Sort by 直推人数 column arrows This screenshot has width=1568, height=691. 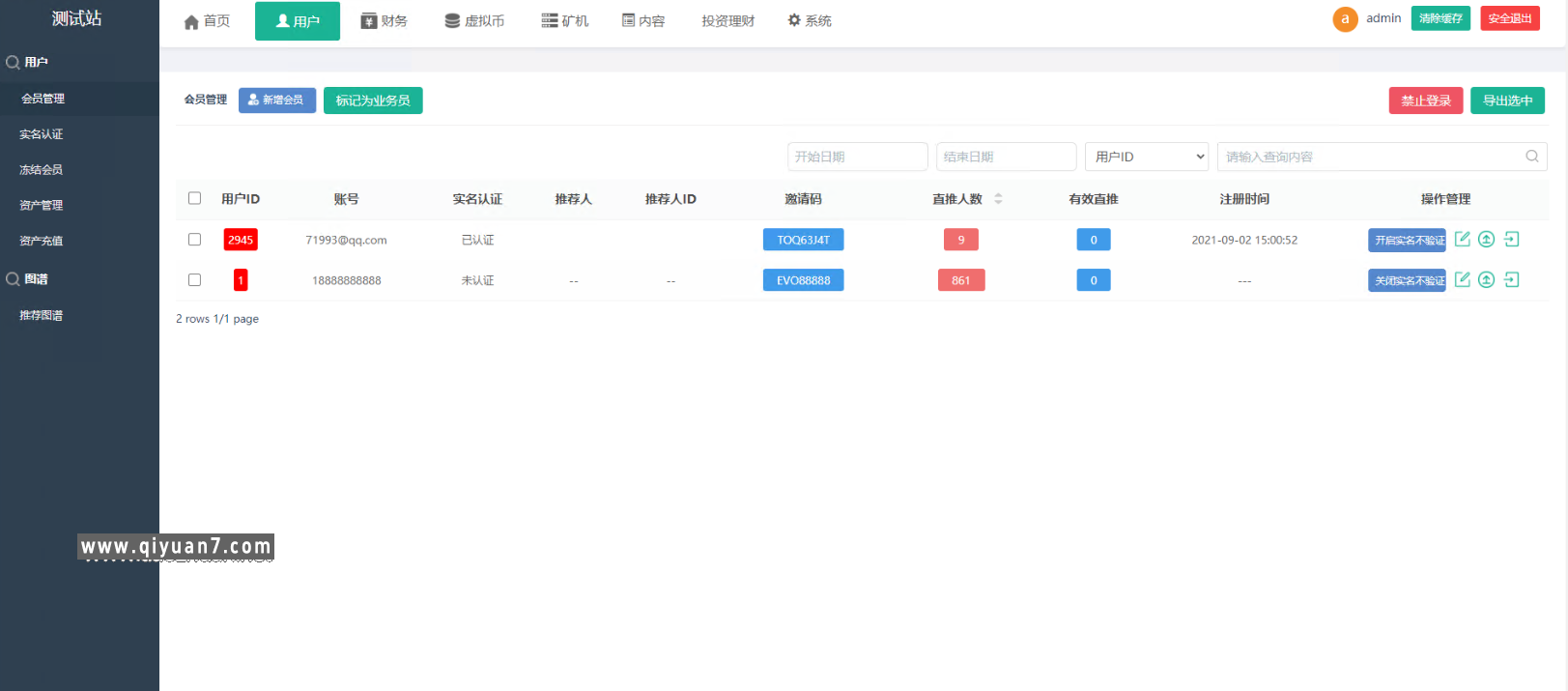pos(998,199)
